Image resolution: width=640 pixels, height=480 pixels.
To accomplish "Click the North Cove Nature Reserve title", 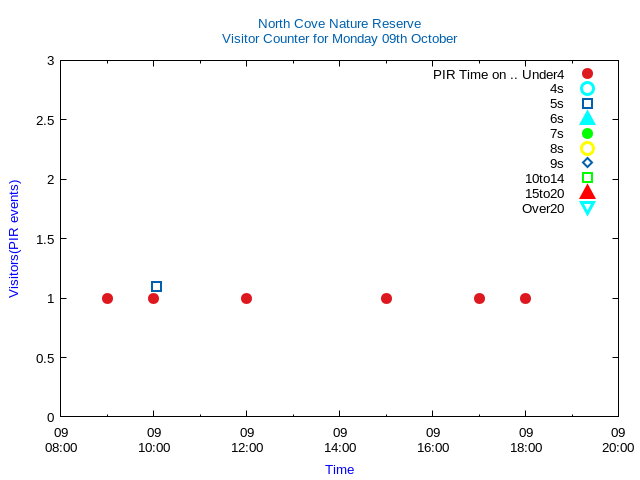I will [339, 23].
